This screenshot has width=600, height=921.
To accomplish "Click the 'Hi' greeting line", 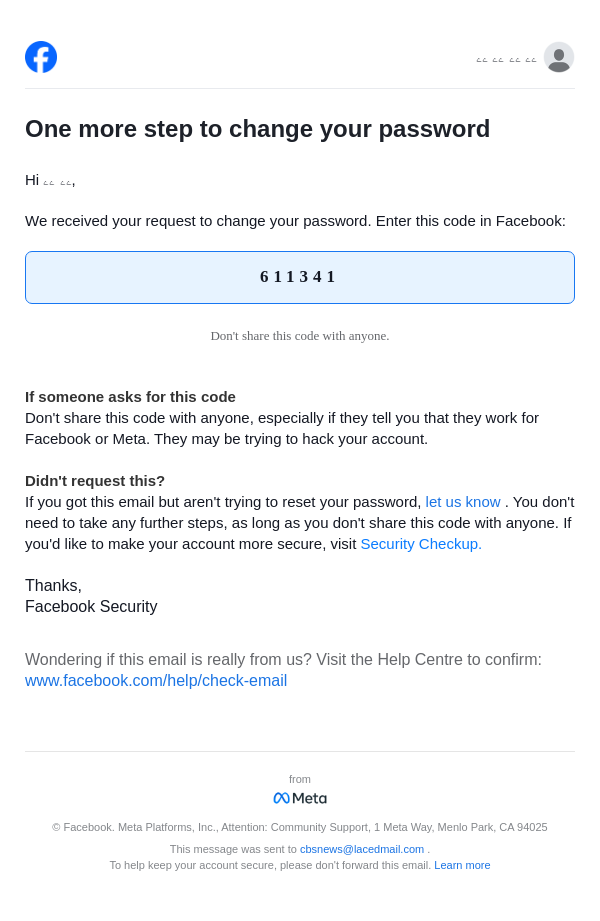I will click(x=50, y=180).
